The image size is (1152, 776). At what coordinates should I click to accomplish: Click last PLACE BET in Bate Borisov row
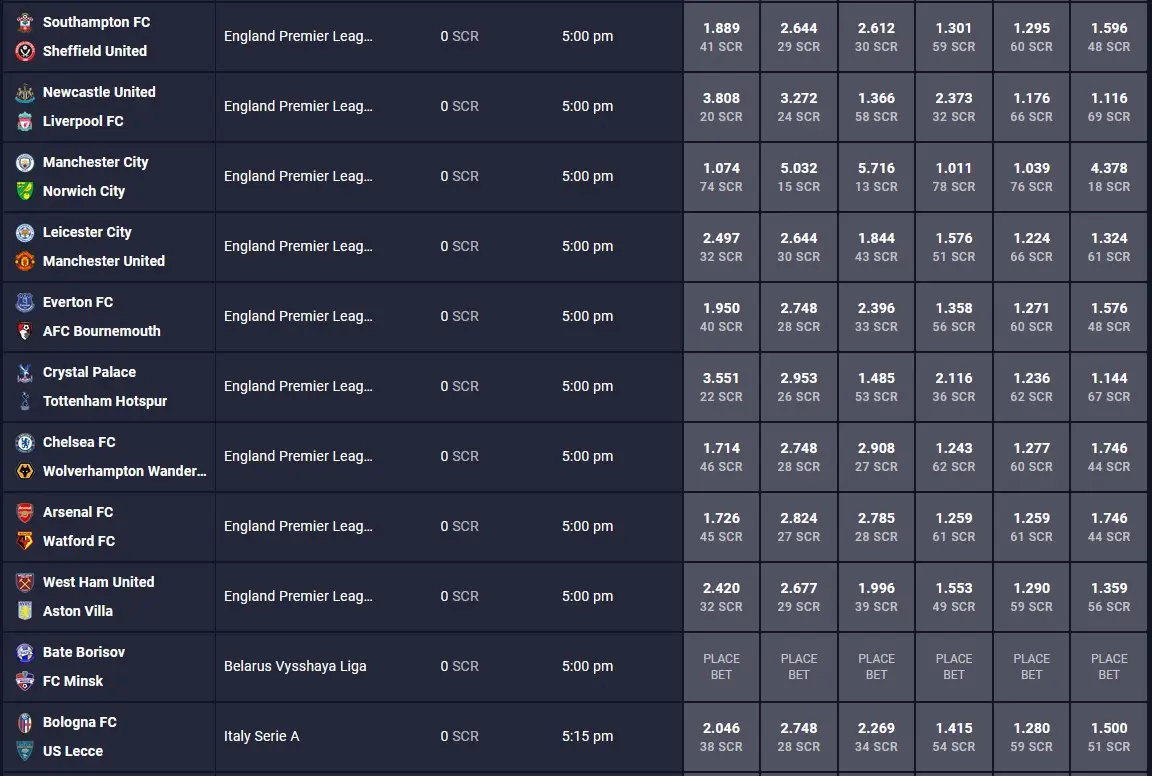pyautogui.click(x=1109, y=667)
